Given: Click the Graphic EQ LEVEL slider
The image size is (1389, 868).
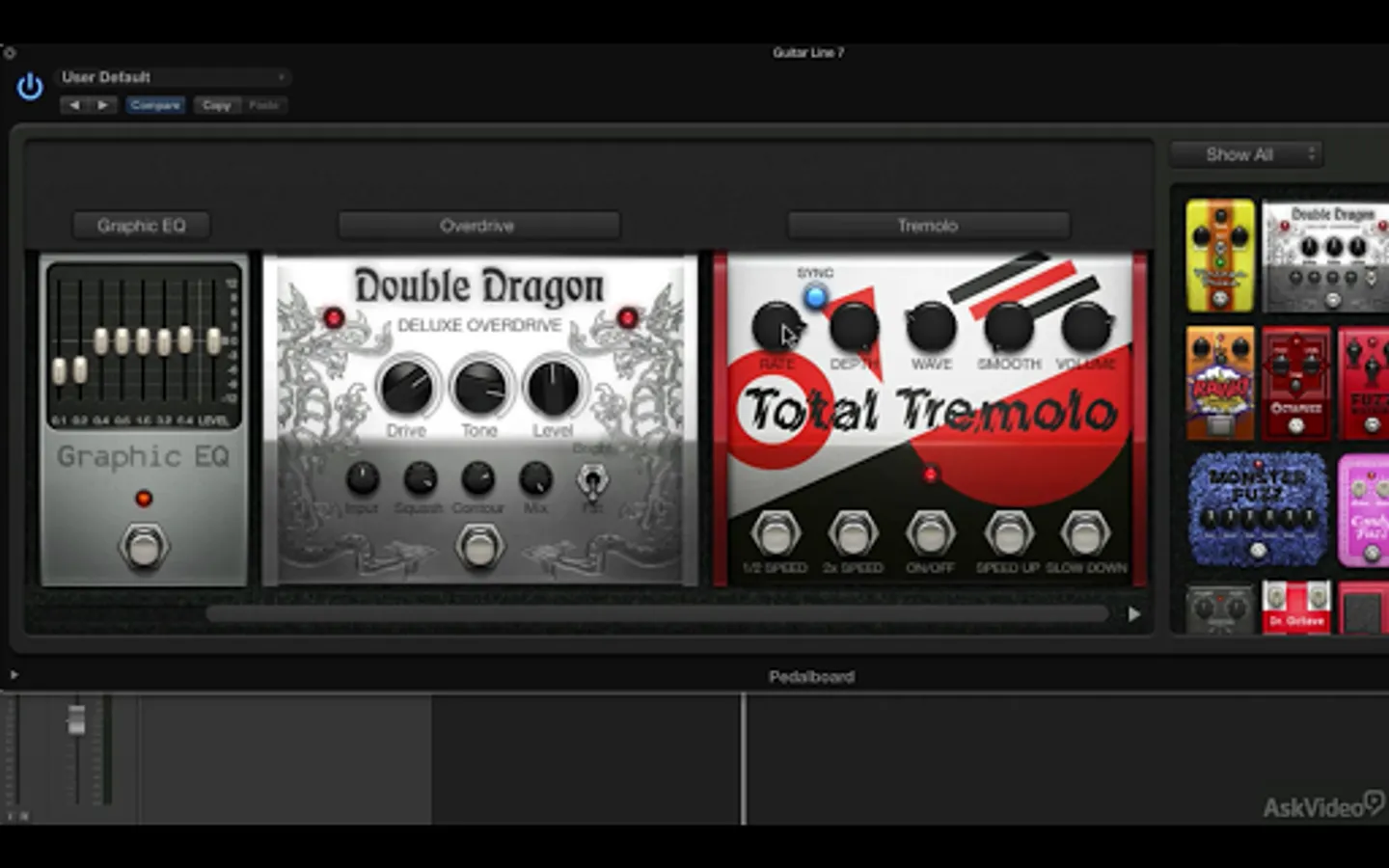Looking at the screenshot, I should point(214,340).
